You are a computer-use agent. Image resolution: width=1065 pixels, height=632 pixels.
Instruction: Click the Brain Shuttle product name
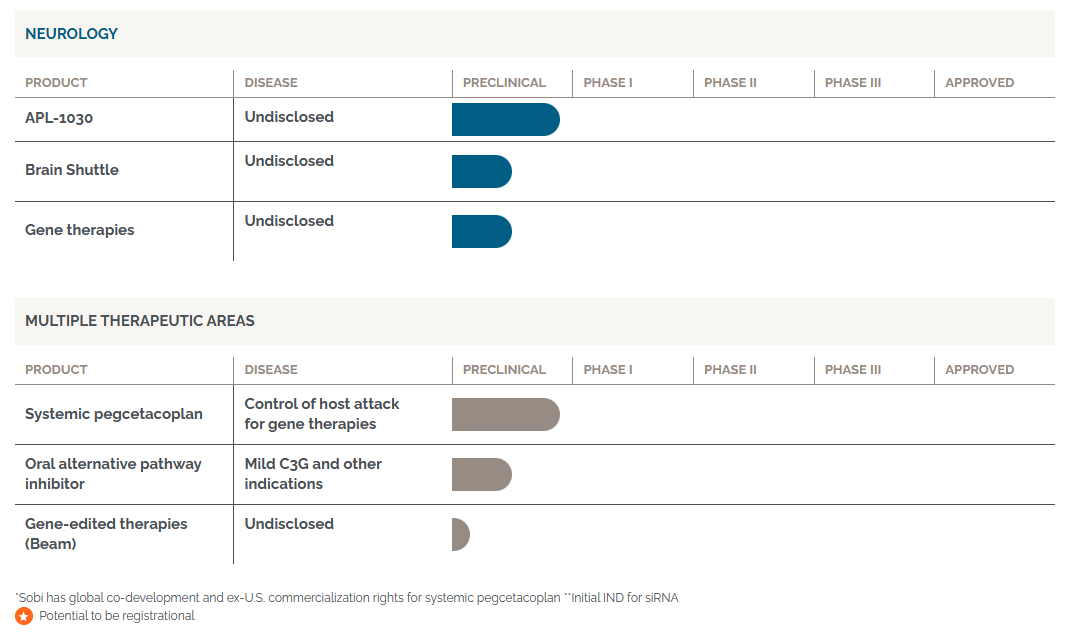[72, 170]
